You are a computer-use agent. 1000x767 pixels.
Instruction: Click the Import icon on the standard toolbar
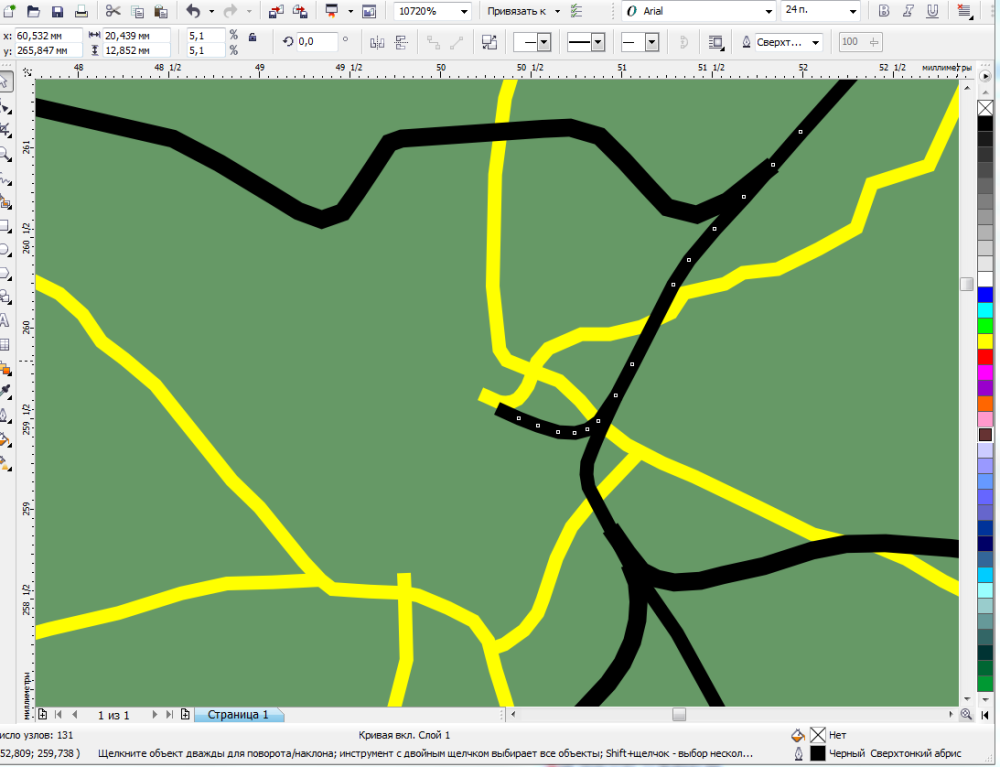[x=278, y=11]
